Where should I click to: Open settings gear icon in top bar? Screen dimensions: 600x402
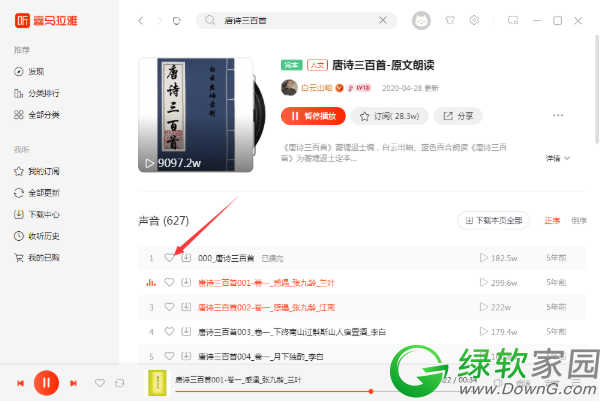coord(474,20)
